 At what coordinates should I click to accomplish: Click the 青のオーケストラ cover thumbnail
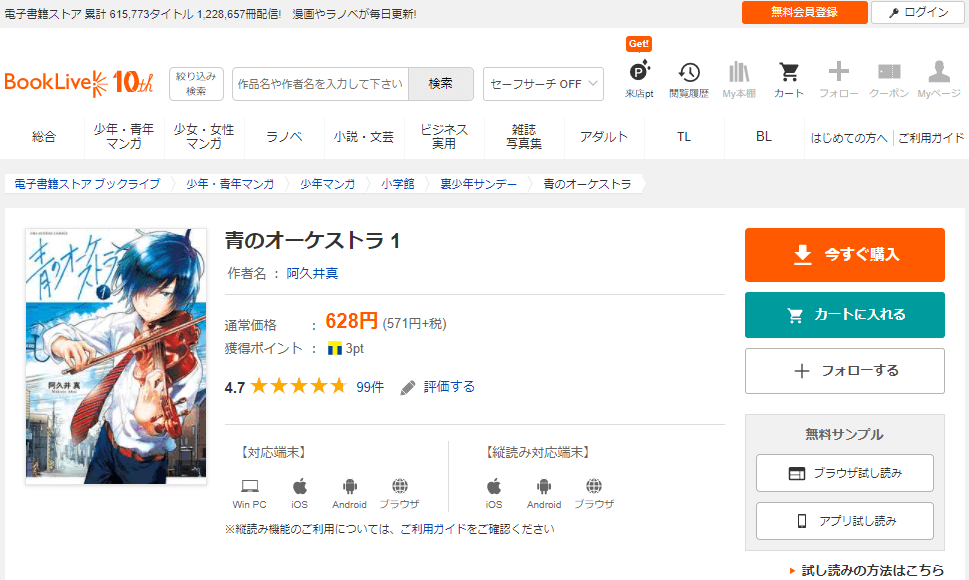(x=116, y=356)
